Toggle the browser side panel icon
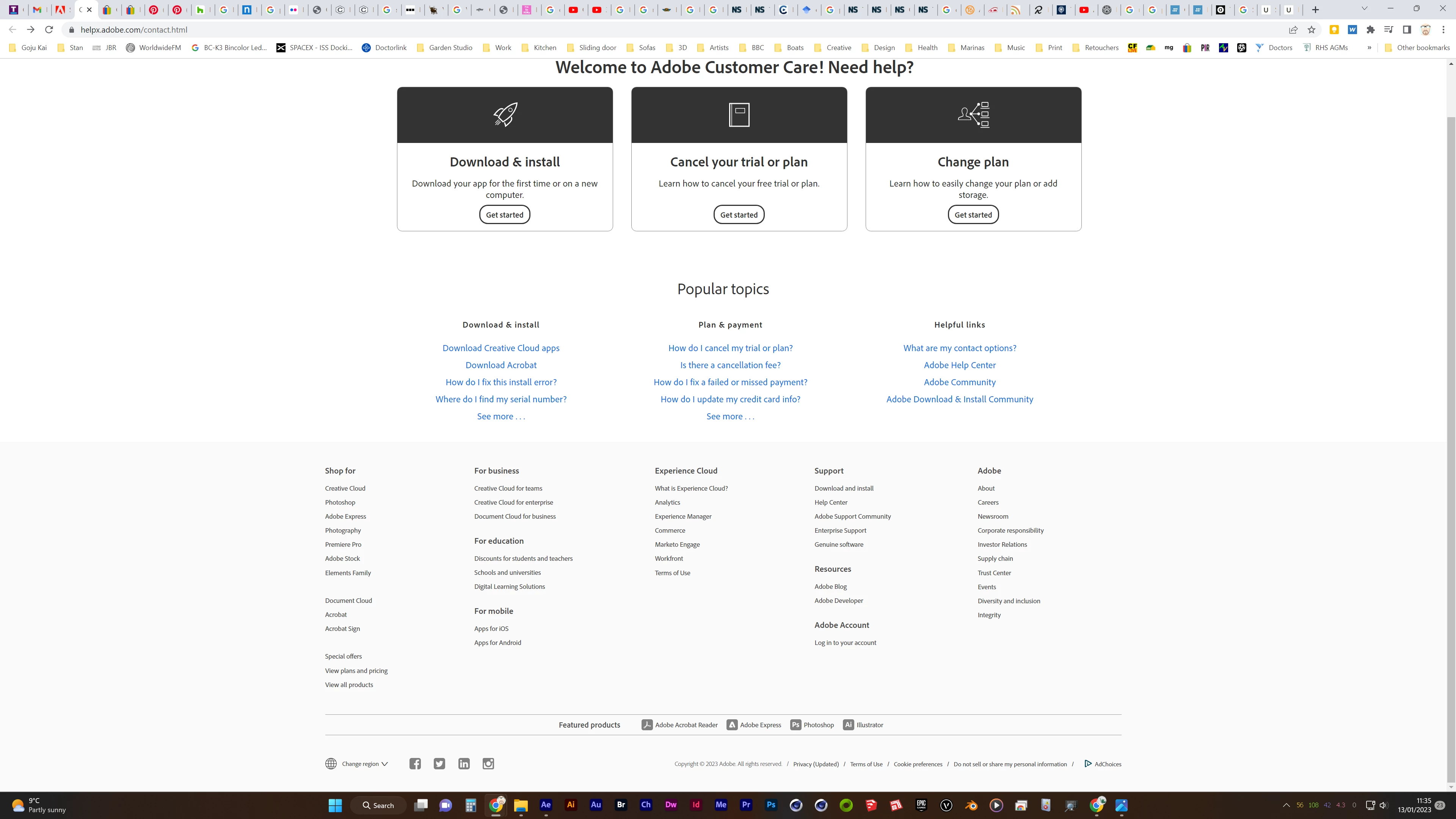The height and width of the screenshot is (819, 1456). [x=1407, y=30]
